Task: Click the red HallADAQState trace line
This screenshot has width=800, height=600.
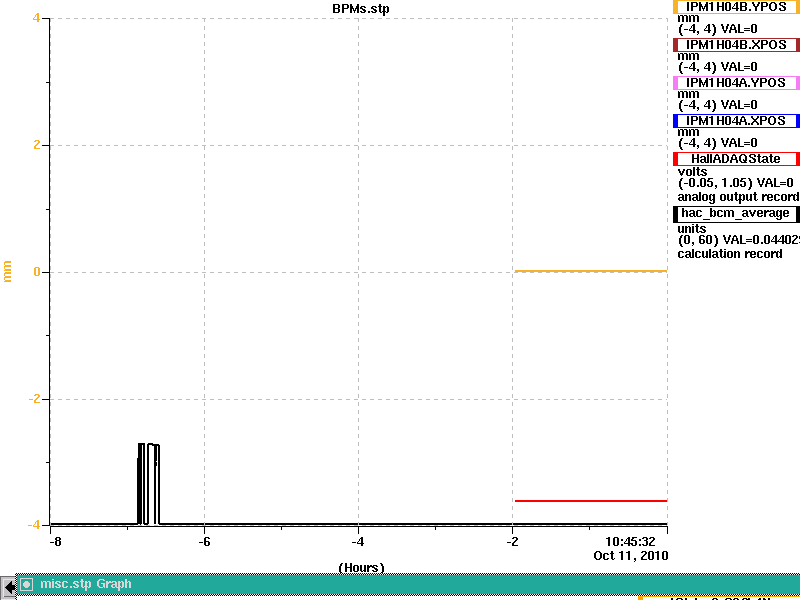Action: coord(591,501)
